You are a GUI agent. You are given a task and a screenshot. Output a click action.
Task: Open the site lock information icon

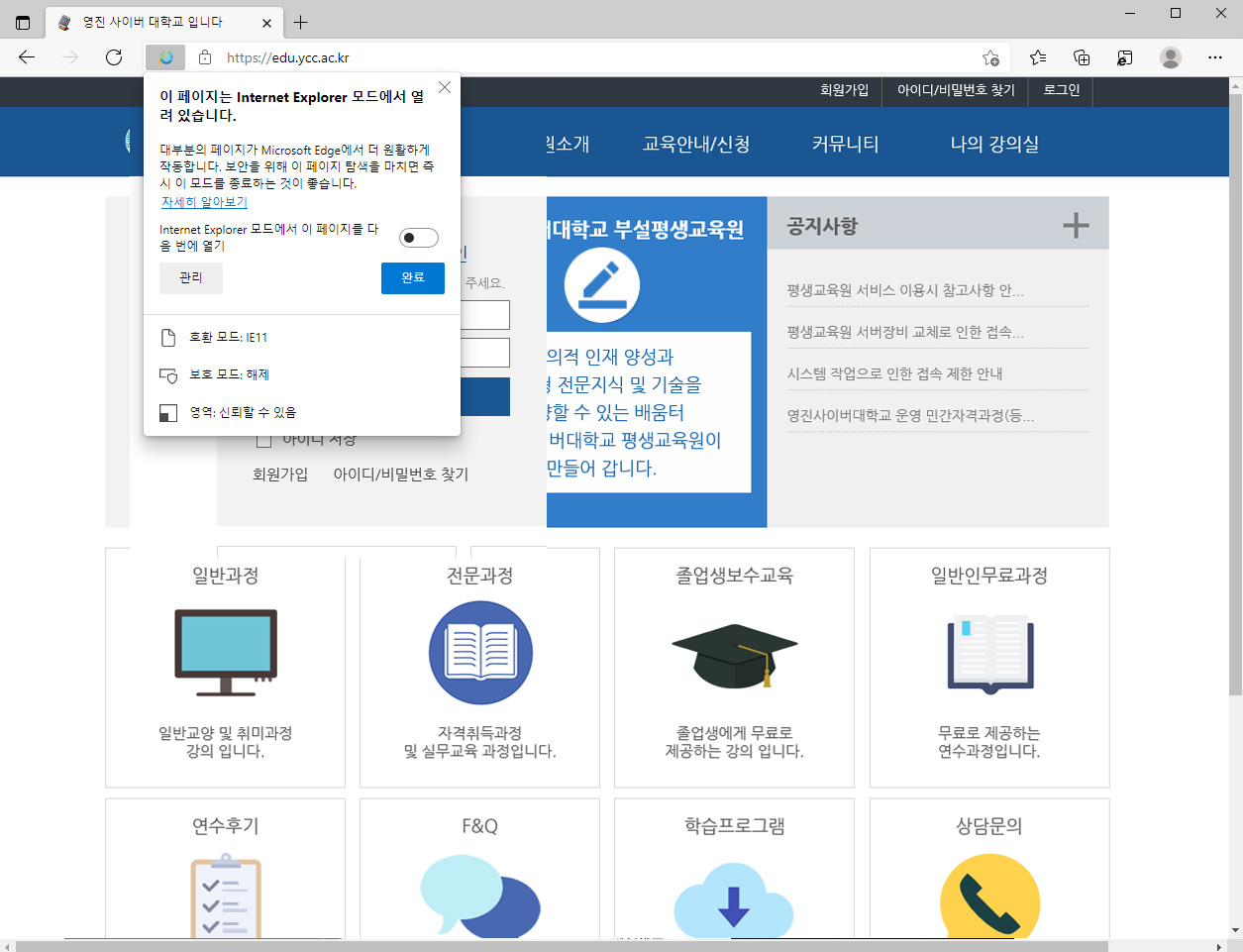point(205,57)
